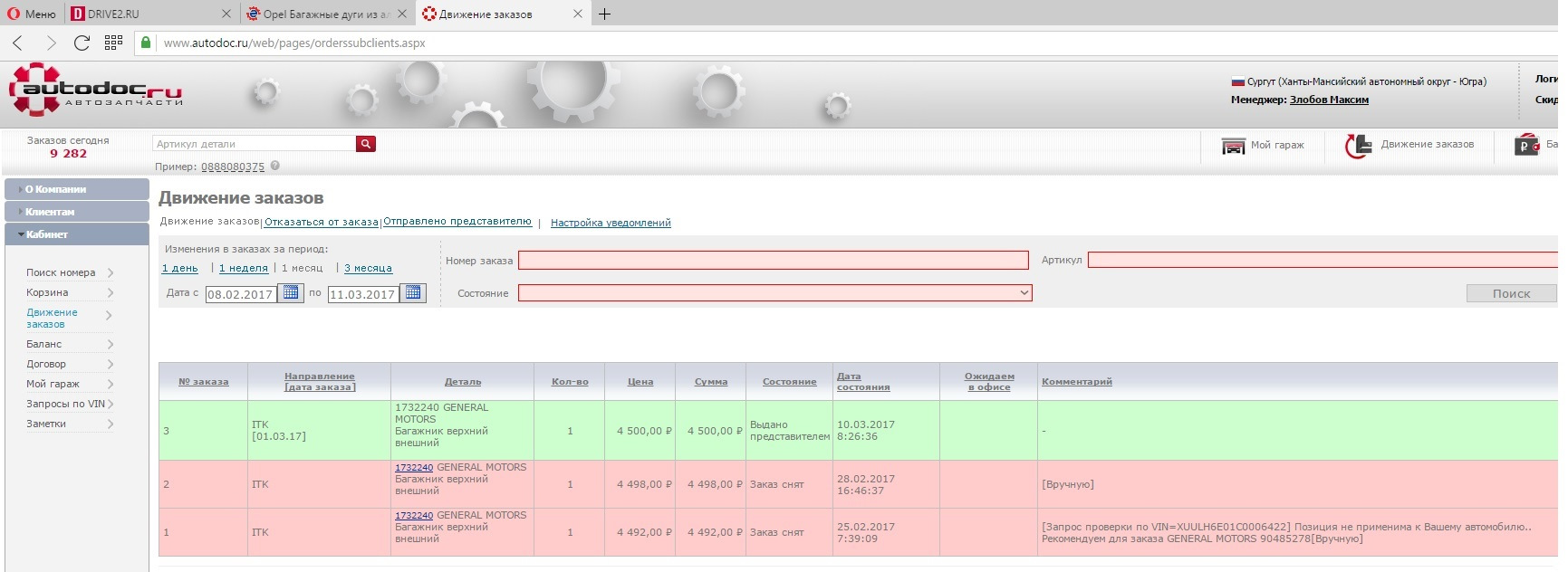Screen dimensions: 1568x572
Task: Click the Номер заказа input field
Action: point(774,260)
